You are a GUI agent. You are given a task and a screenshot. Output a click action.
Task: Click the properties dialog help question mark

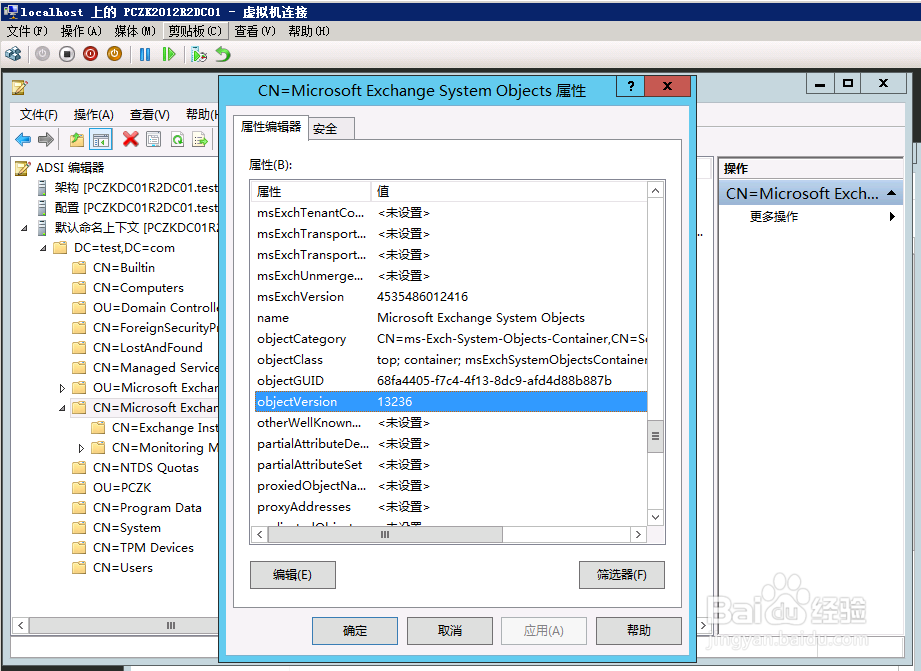tap(631, 86)
